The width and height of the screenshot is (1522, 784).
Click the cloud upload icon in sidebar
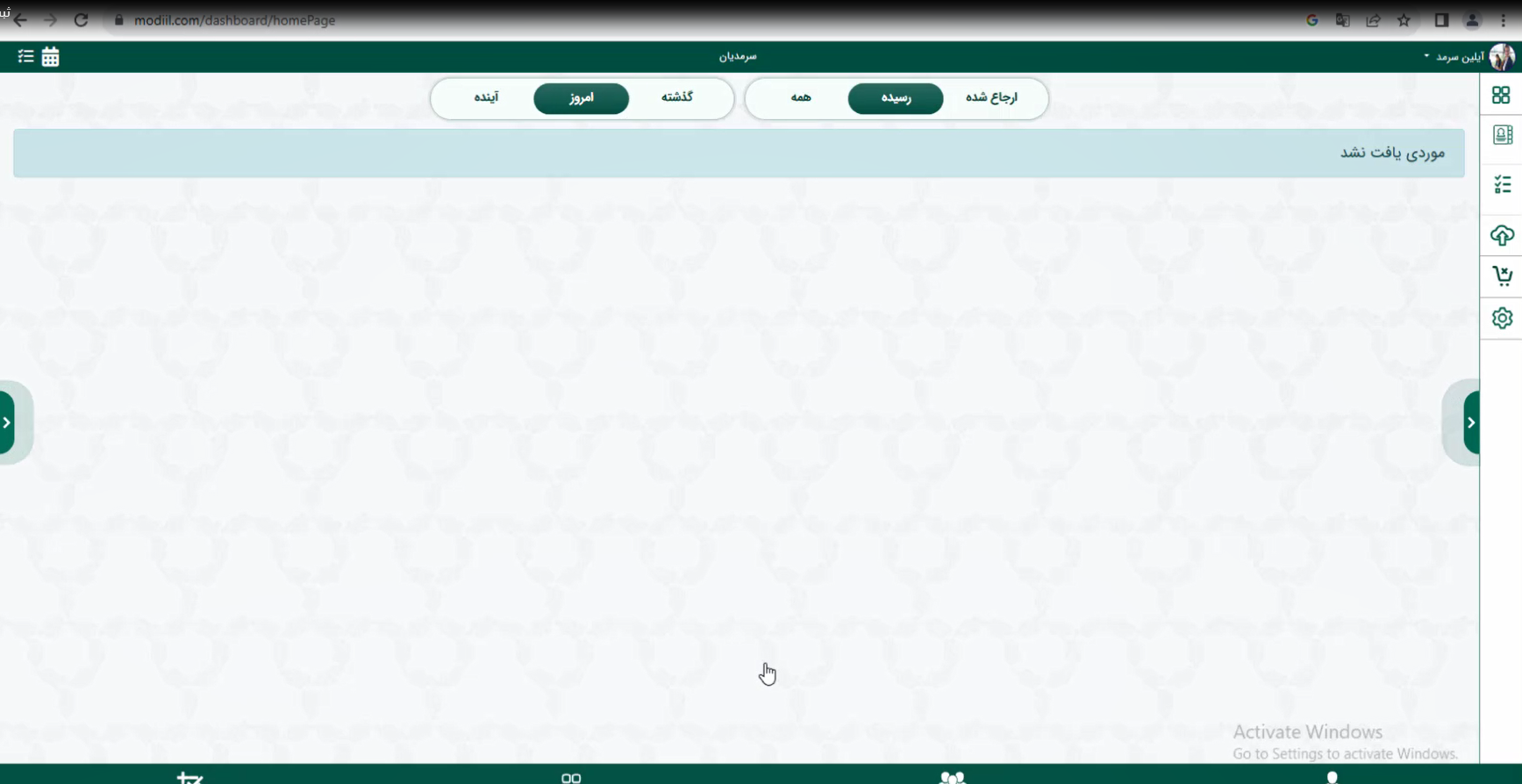tap(1502, 235)
